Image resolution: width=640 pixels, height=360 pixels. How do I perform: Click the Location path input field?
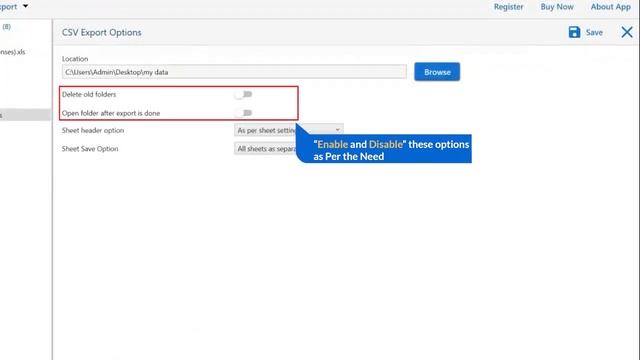coord(234,72)
